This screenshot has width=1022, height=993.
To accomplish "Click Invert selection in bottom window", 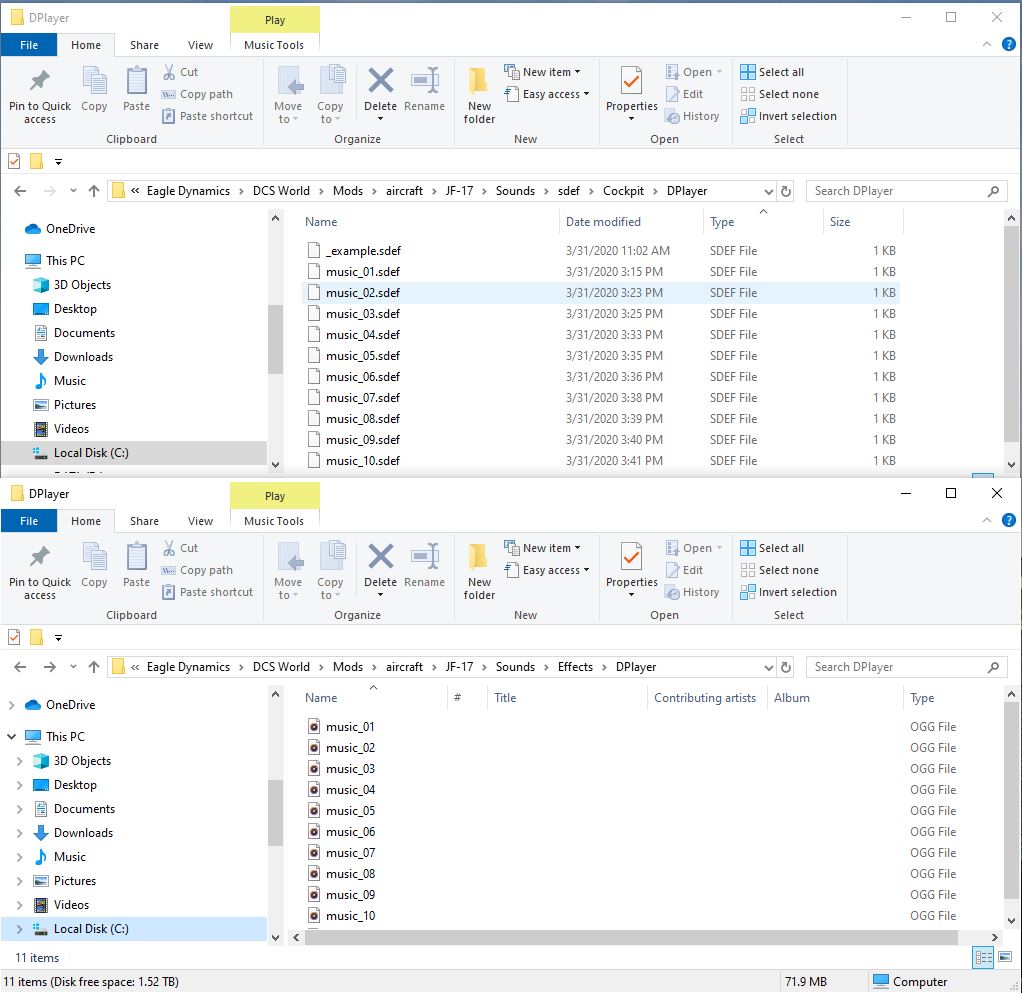I will coord(789,592).
